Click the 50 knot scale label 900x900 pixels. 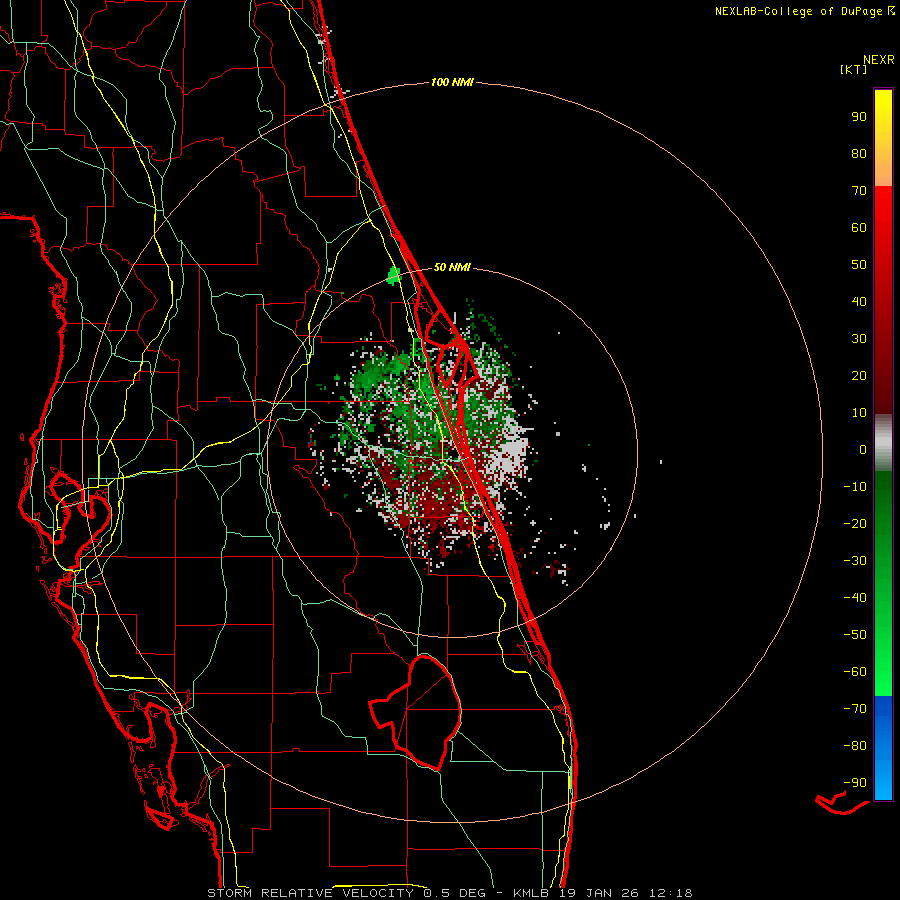click(859, 265)
